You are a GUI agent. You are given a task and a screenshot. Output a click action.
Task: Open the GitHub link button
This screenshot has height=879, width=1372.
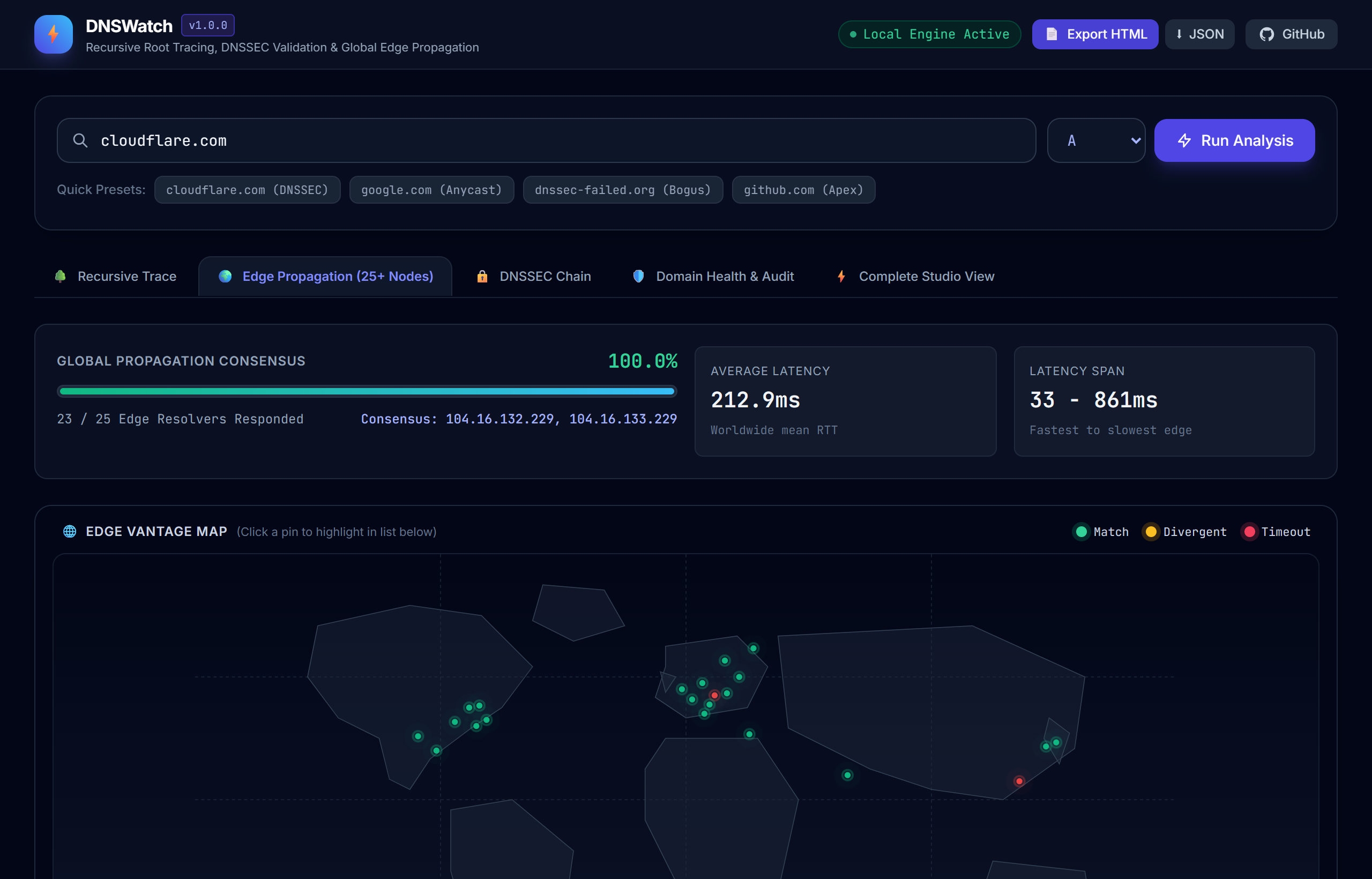coord(1291,34)
